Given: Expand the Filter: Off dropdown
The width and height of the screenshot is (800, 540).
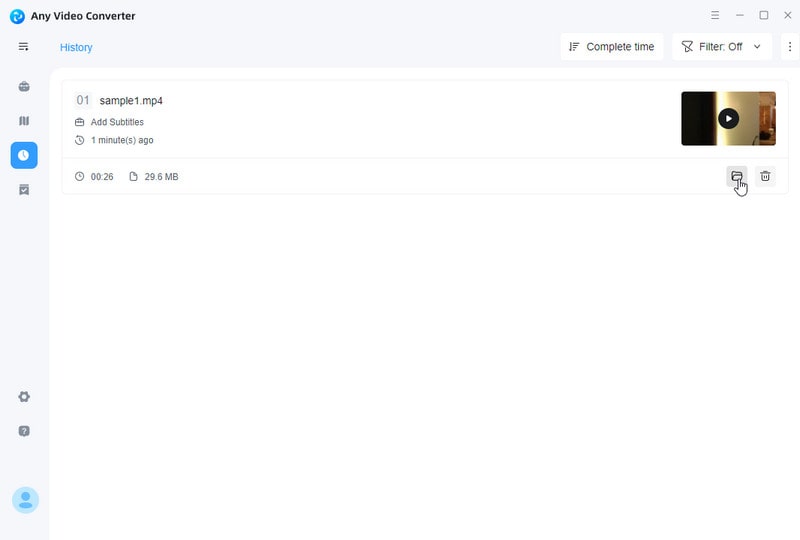Looking at the screenshot, I should 721,47.
